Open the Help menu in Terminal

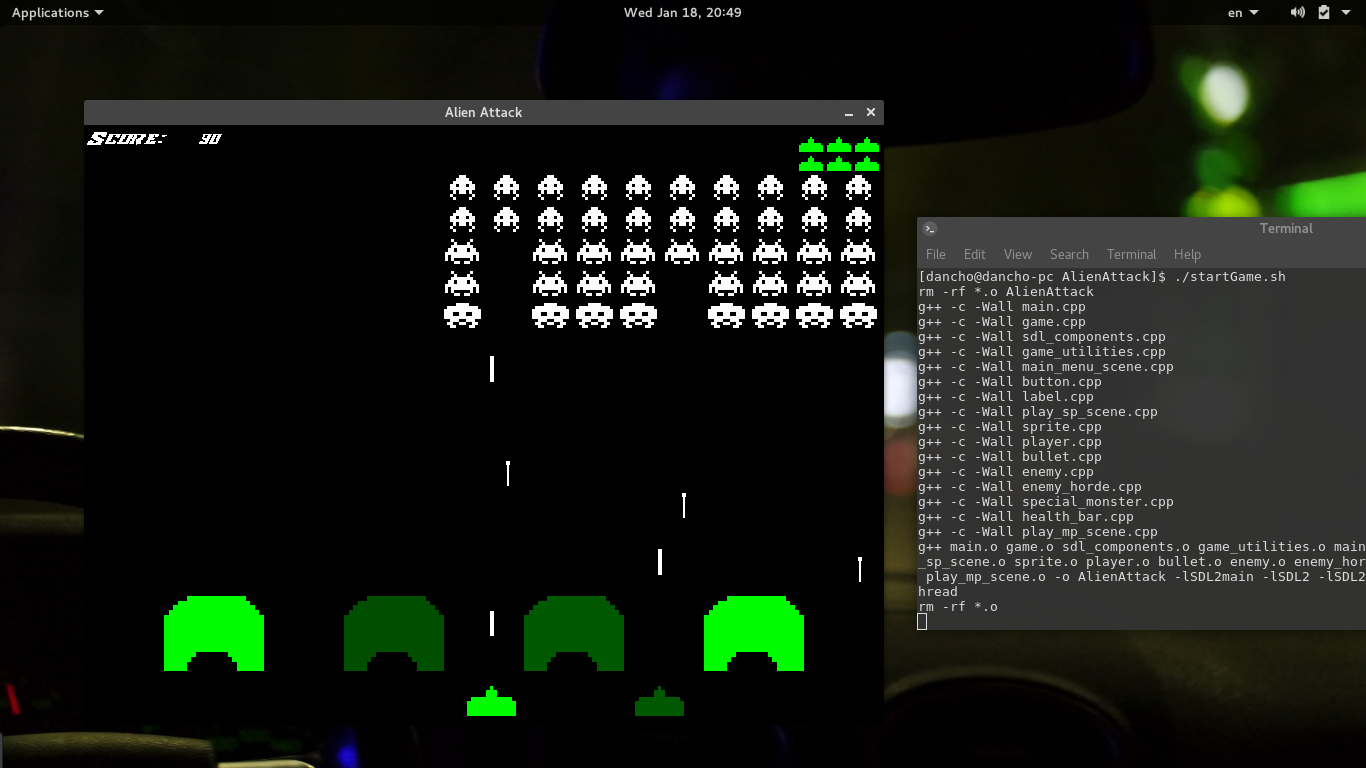click(1187, 254)
